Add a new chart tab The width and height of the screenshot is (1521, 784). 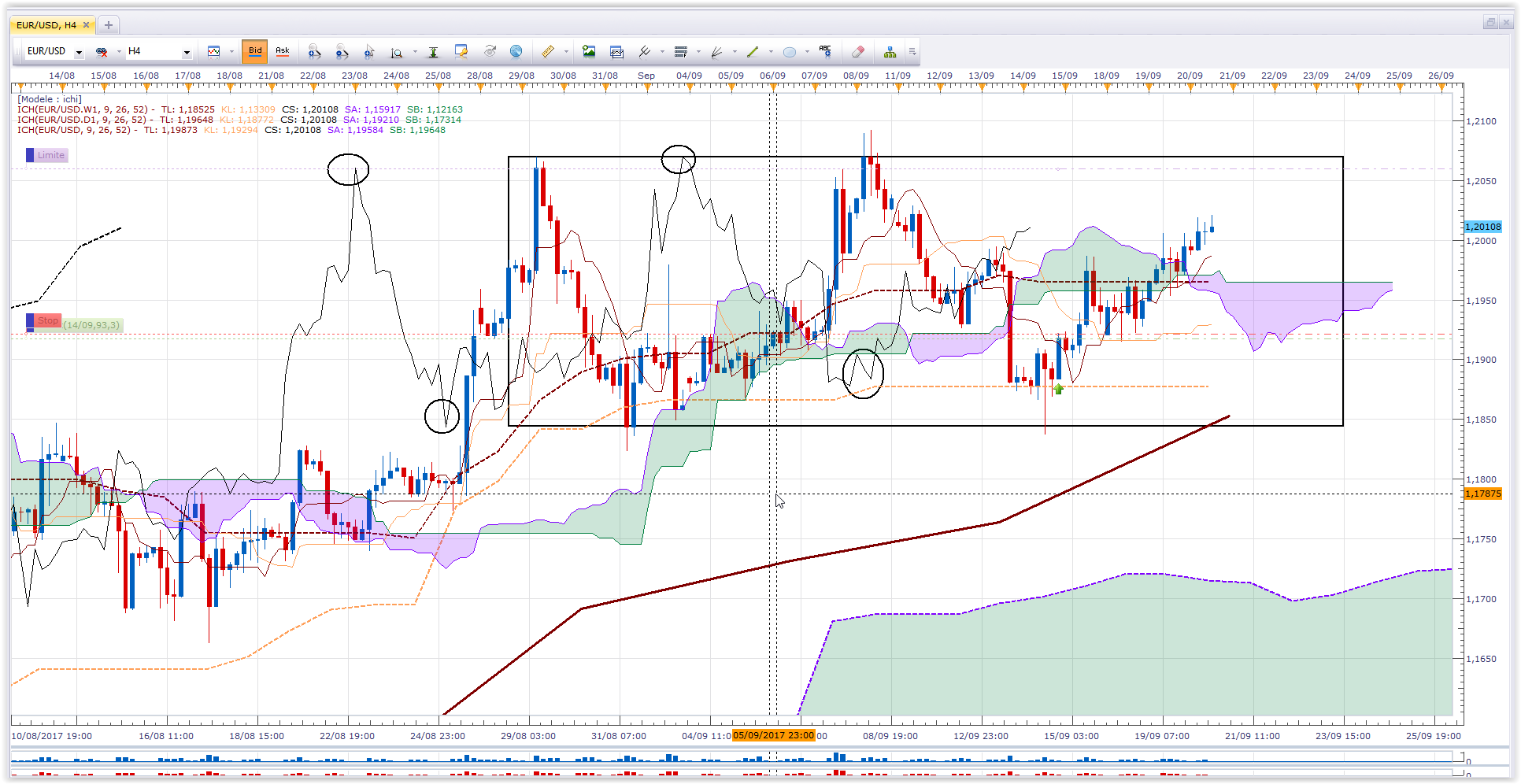(109, 25)
